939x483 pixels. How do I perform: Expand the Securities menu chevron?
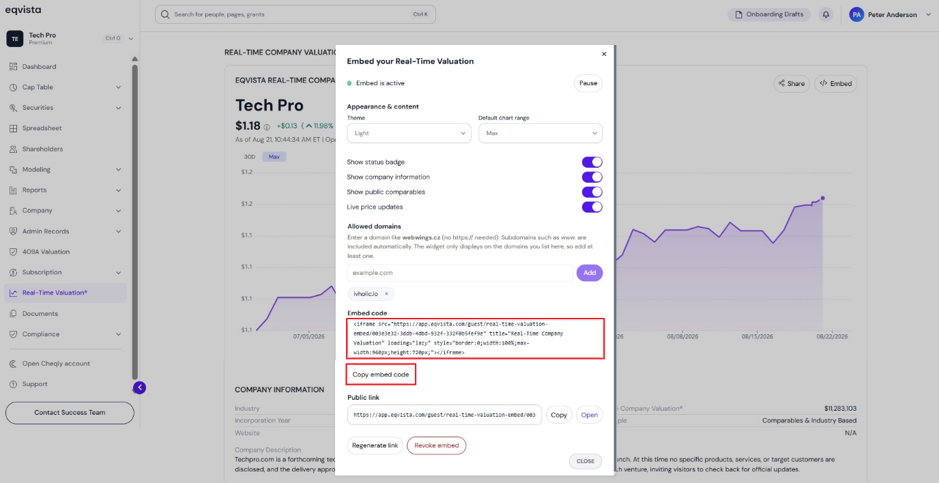click(118, 108)
